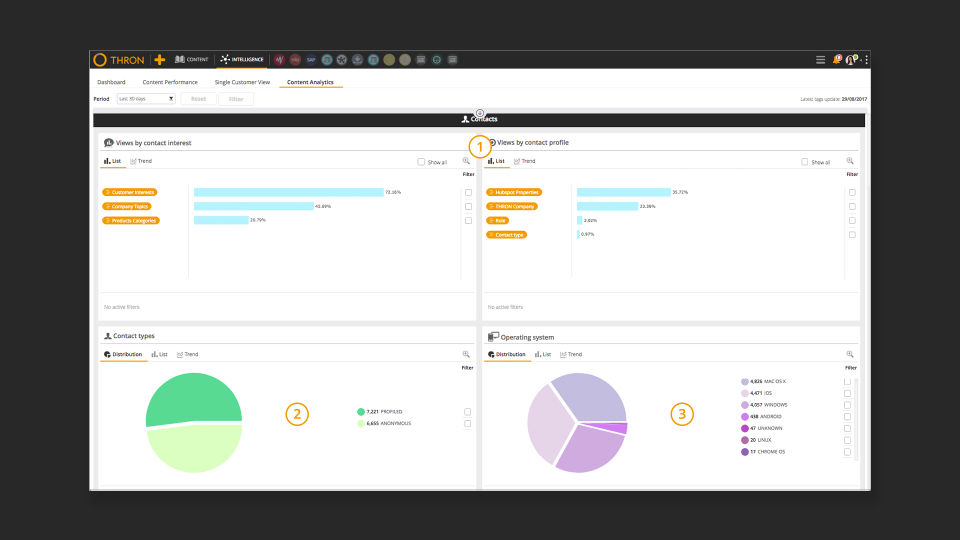The width and height of the screenshot is (960, 540).
Task: Click magnifier icon in Operating system panel
Action: tap(850, 354)
